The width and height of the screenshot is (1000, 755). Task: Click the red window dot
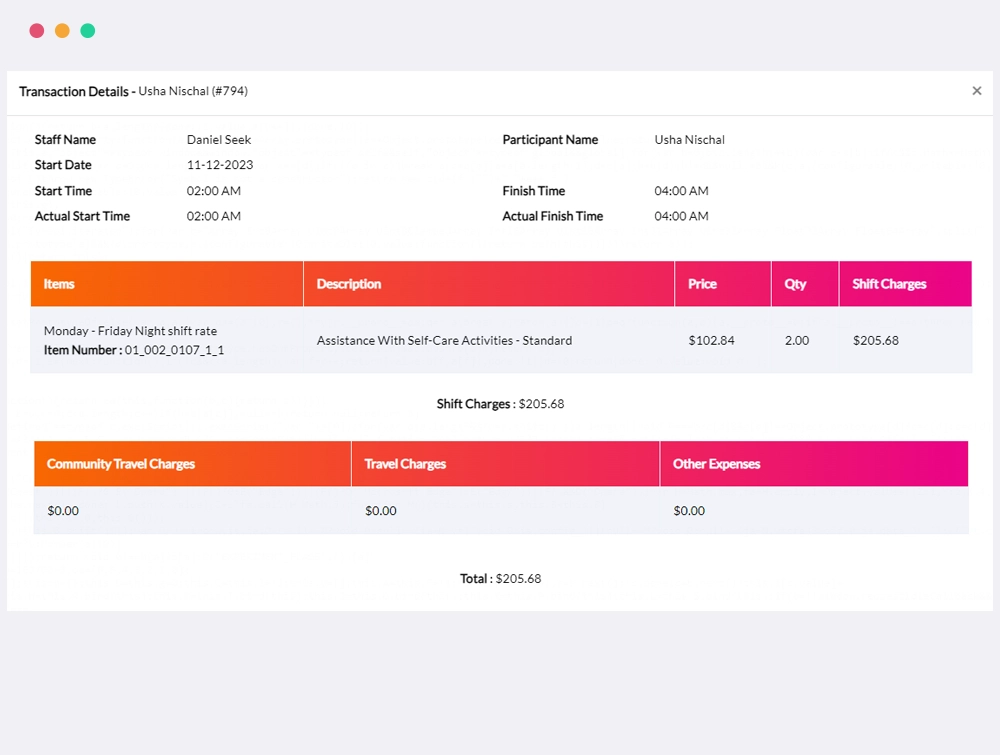coord(37,31)
